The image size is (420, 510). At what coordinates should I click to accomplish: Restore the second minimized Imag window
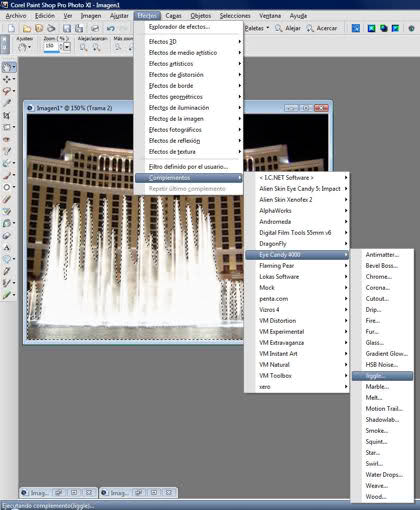pyautogui.click(x=139, y=492)
